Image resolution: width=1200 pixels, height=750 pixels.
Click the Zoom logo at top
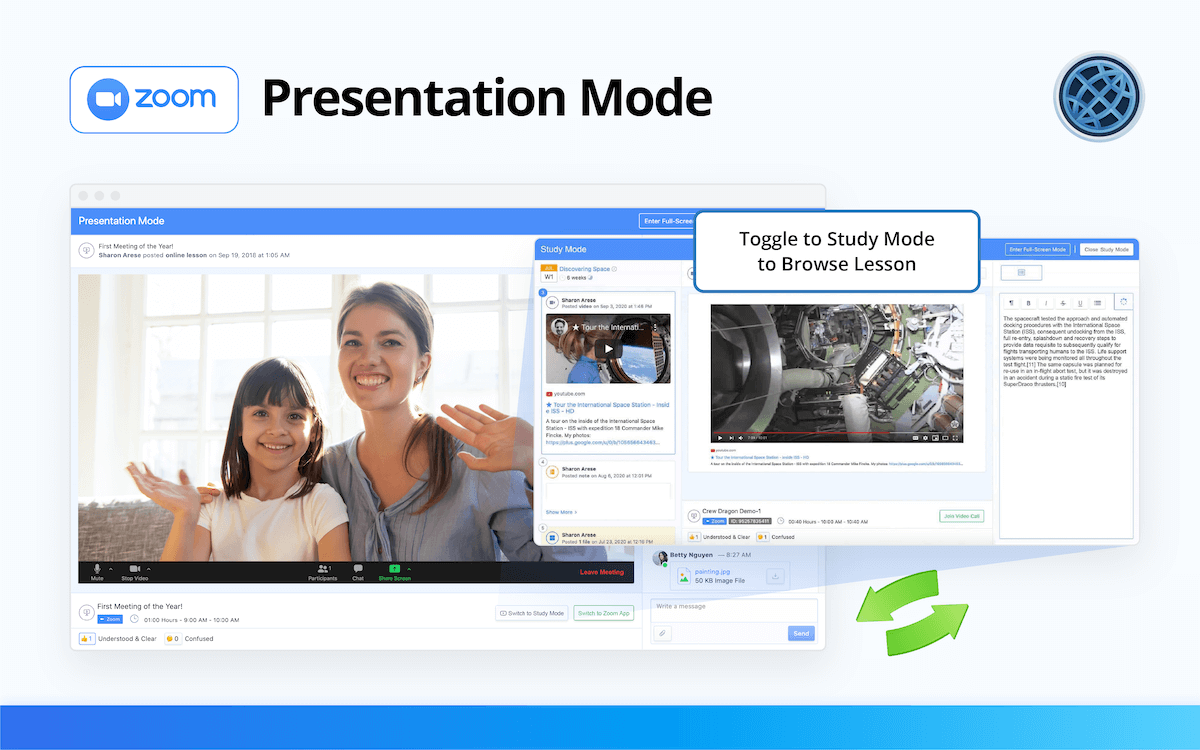point(154,99)
